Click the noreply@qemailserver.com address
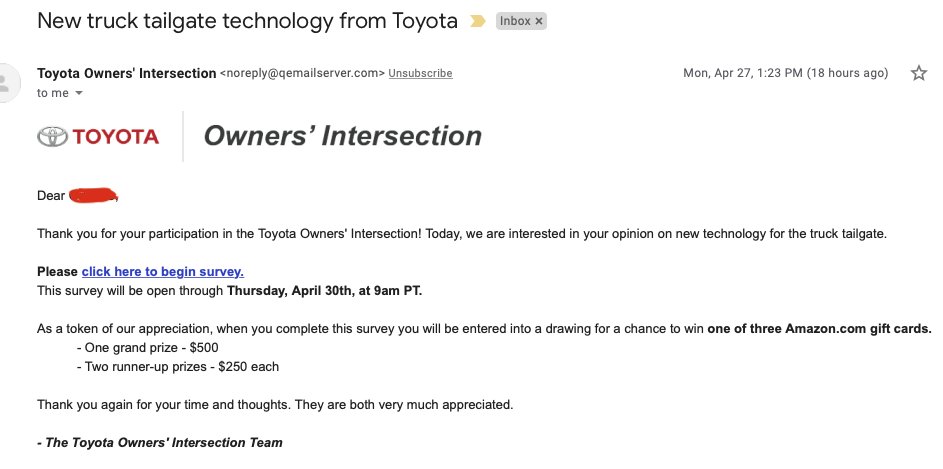The width and height of the screenshot is (943, 469). [303, 73]
